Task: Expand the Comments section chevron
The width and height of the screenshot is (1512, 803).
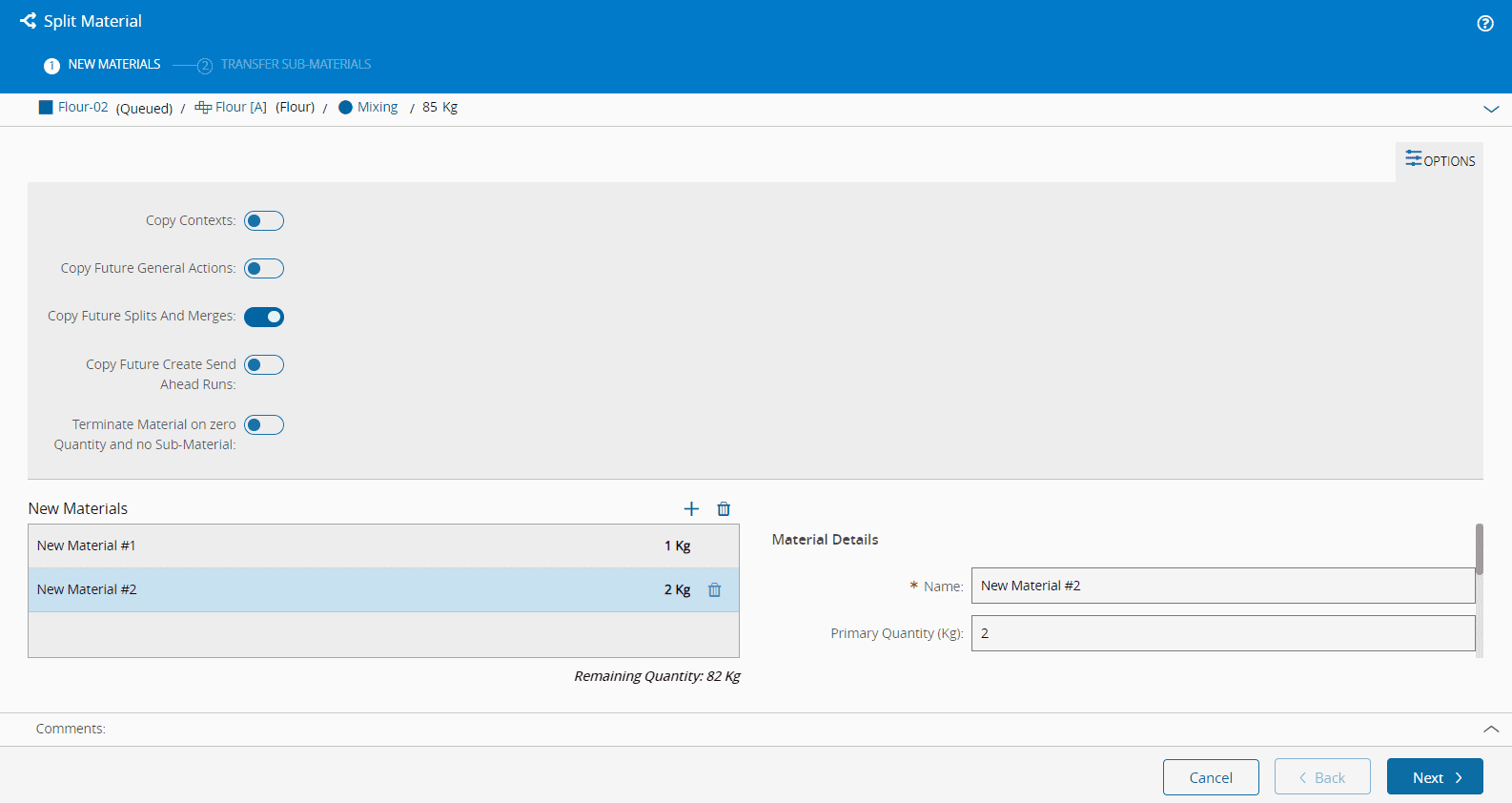Action: 1491,730
